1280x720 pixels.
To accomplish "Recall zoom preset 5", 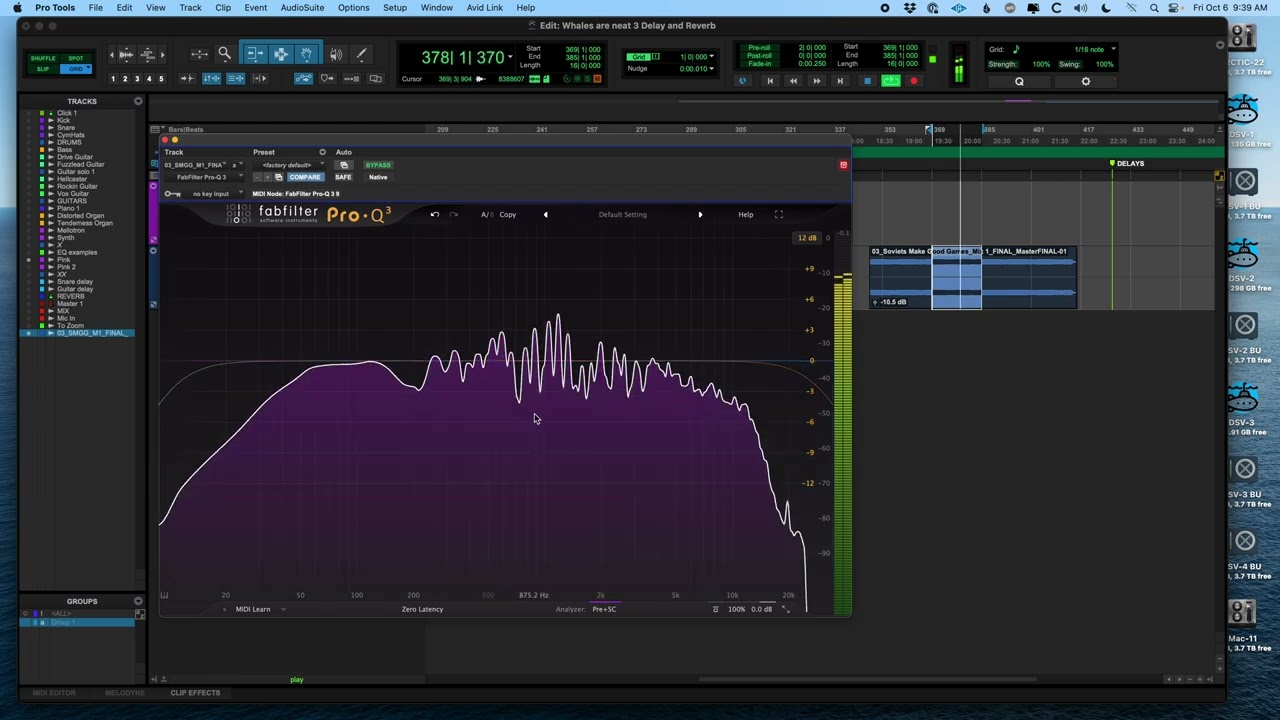I will coord(161,79).
